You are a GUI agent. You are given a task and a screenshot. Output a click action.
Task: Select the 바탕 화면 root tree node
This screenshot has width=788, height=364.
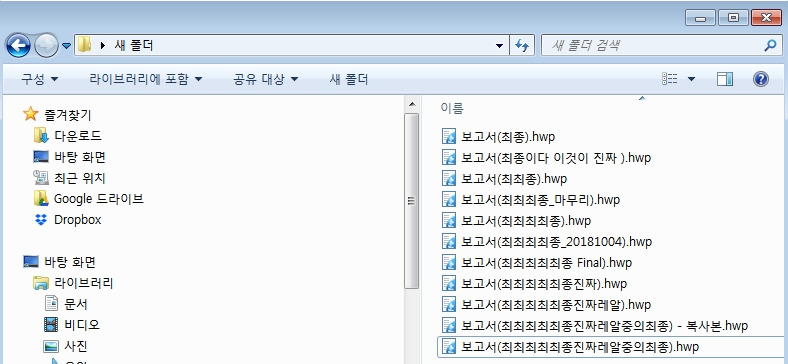tap(70, 262)
